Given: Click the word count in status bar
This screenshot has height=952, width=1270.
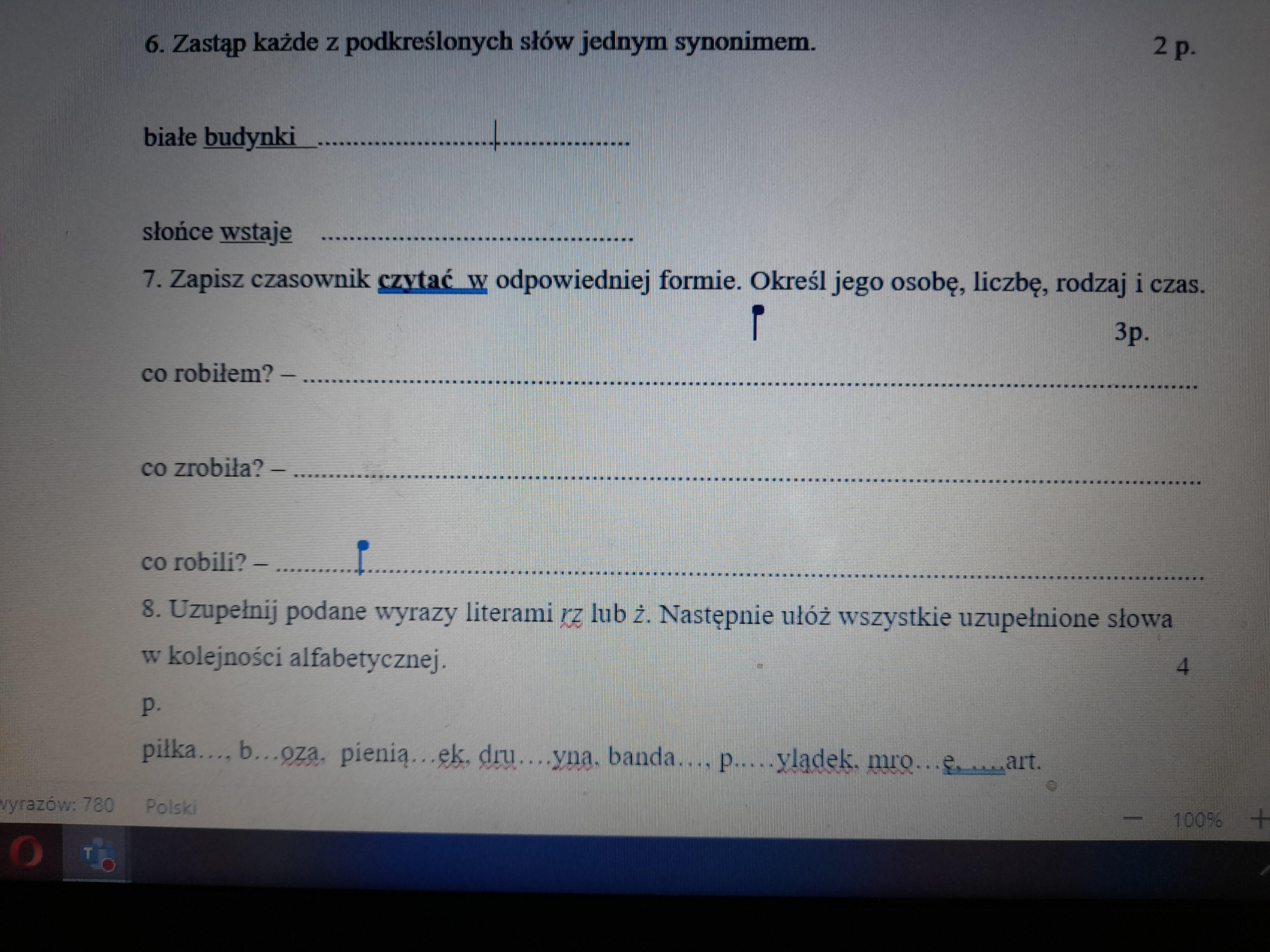Looking at the screenshot, I should [x=57, y=804].
